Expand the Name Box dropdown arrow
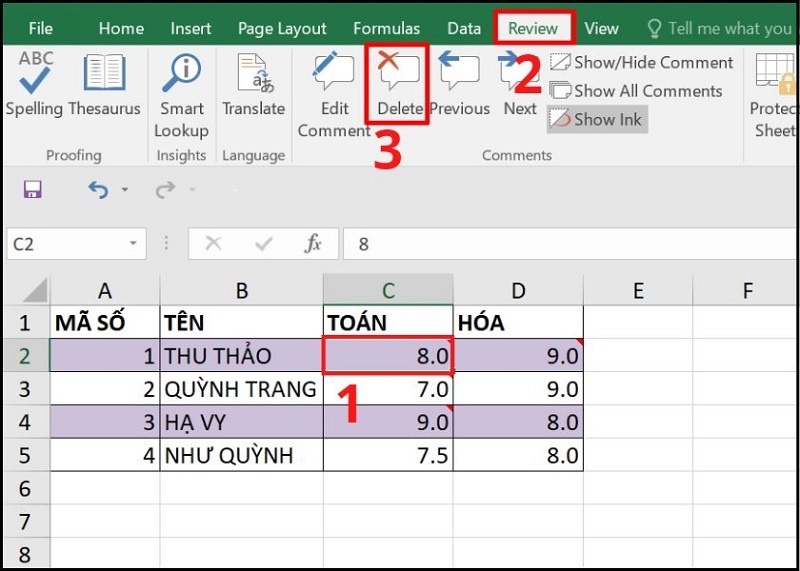The image size is (800, 571). (133, 244)
